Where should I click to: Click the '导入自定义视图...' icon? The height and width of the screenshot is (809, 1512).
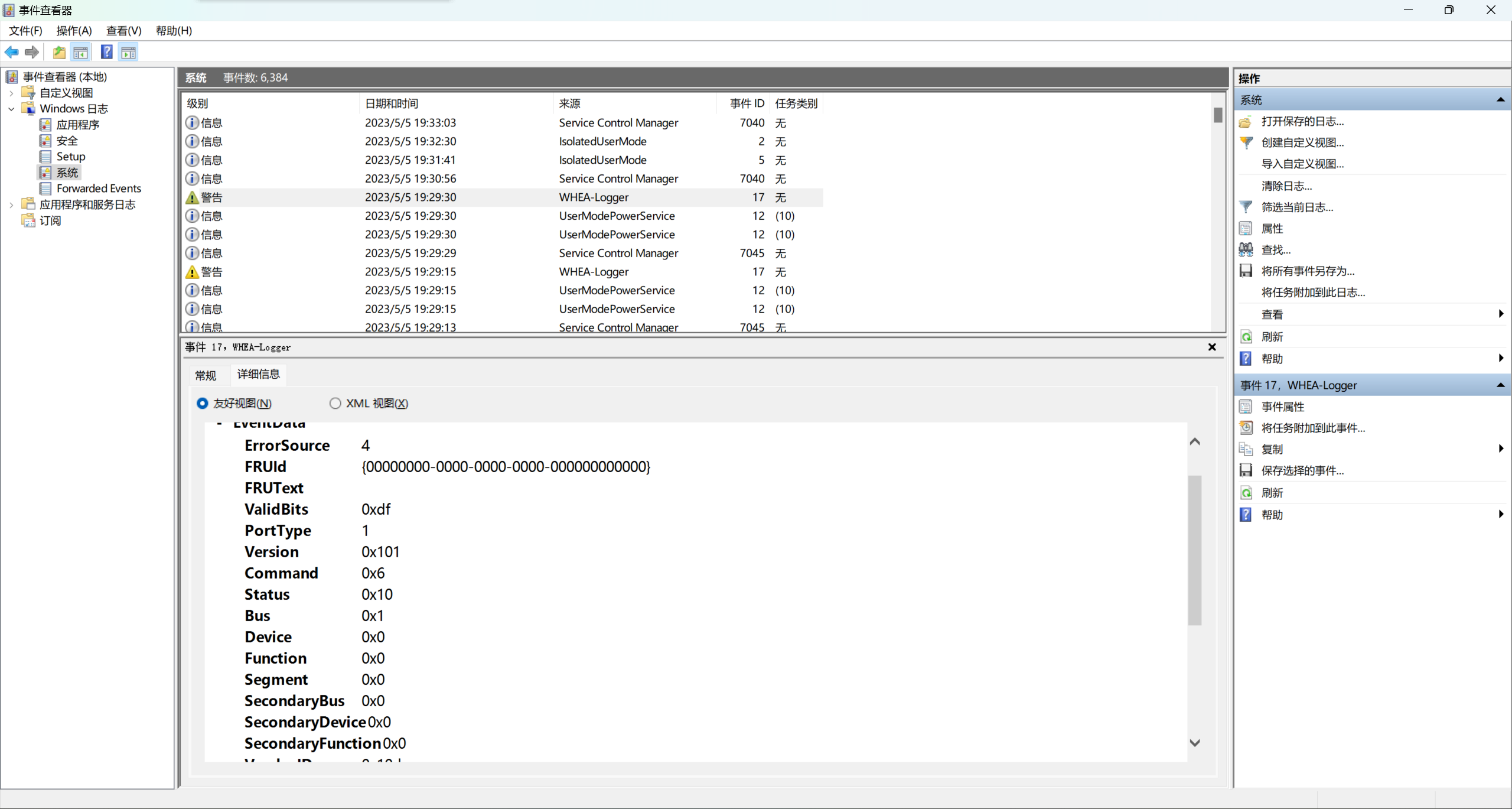(x=1301, y=163)
